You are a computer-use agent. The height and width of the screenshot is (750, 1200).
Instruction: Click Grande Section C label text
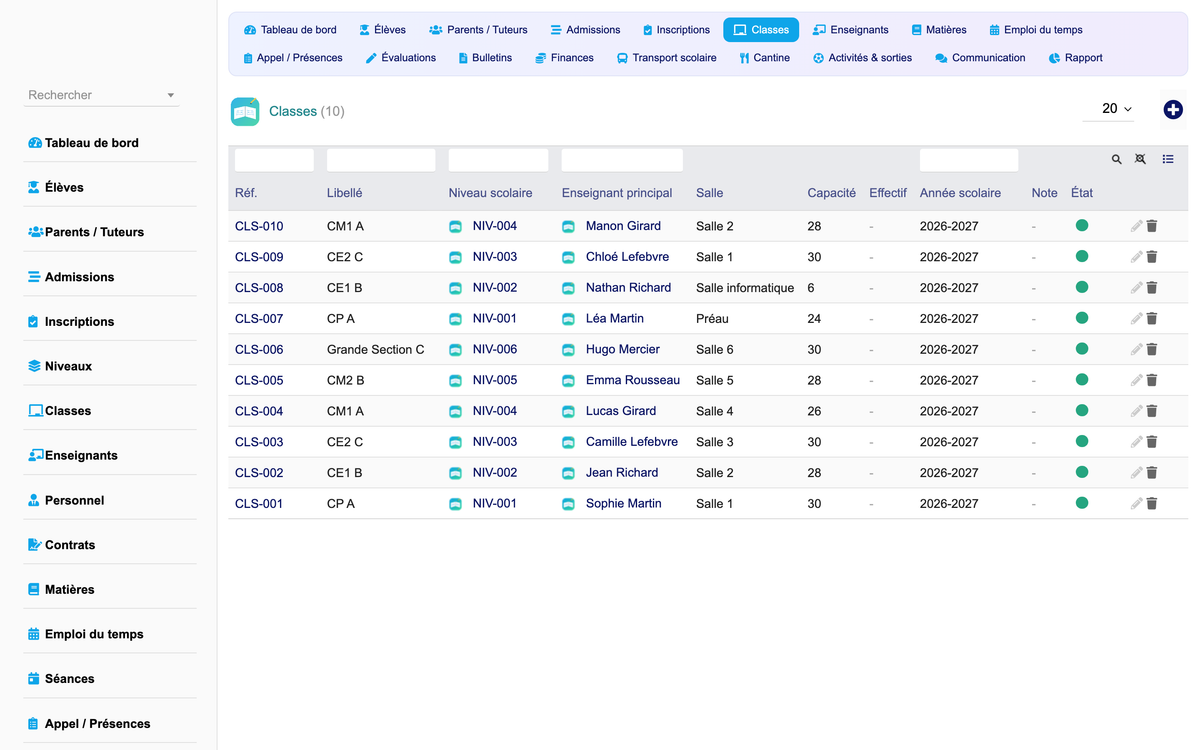point(376,350)
